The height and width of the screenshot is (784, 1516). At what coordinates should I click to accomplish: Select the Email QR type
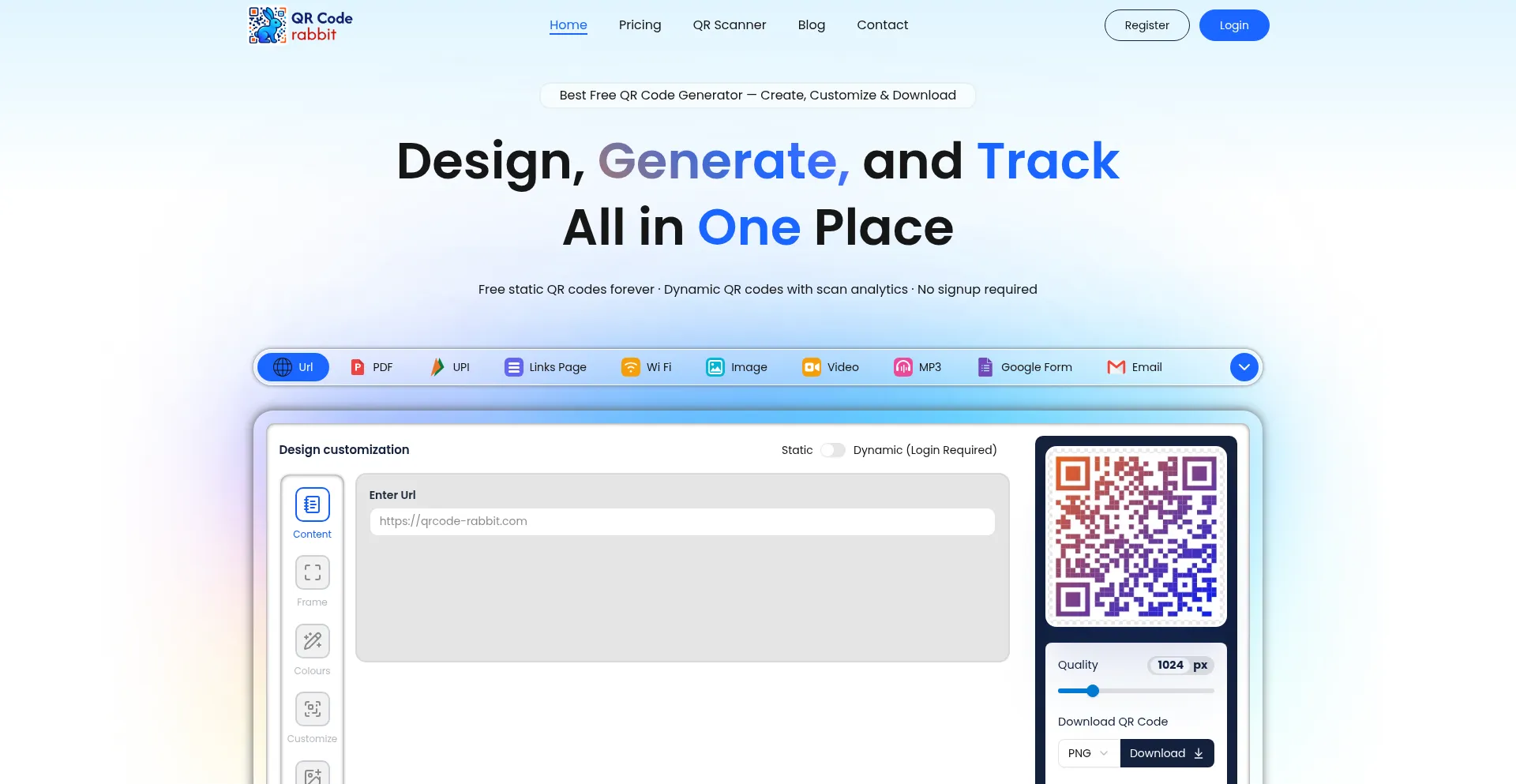point(1135,367)
